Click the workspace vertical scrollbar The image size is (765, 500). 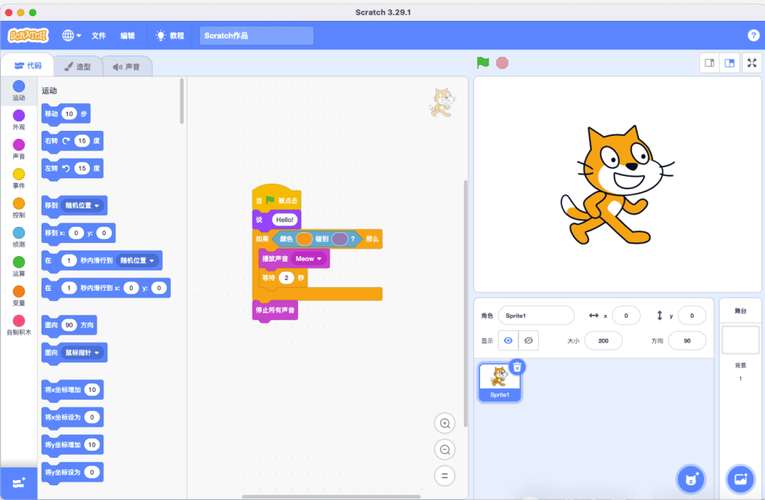(x=465, y=303)
